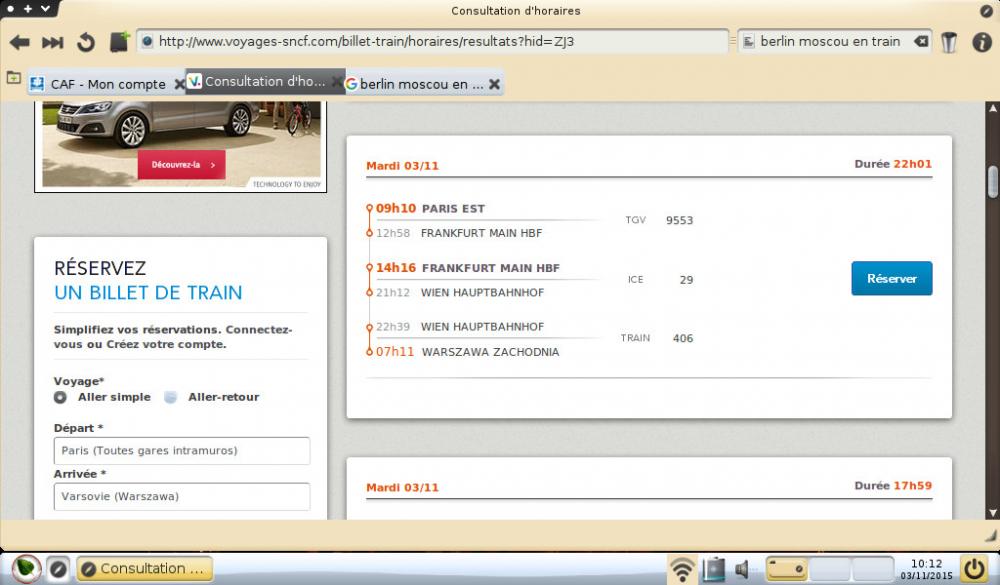1000x585 pixels.
Task: Click the car advertisement image
Action: point(181,145)
